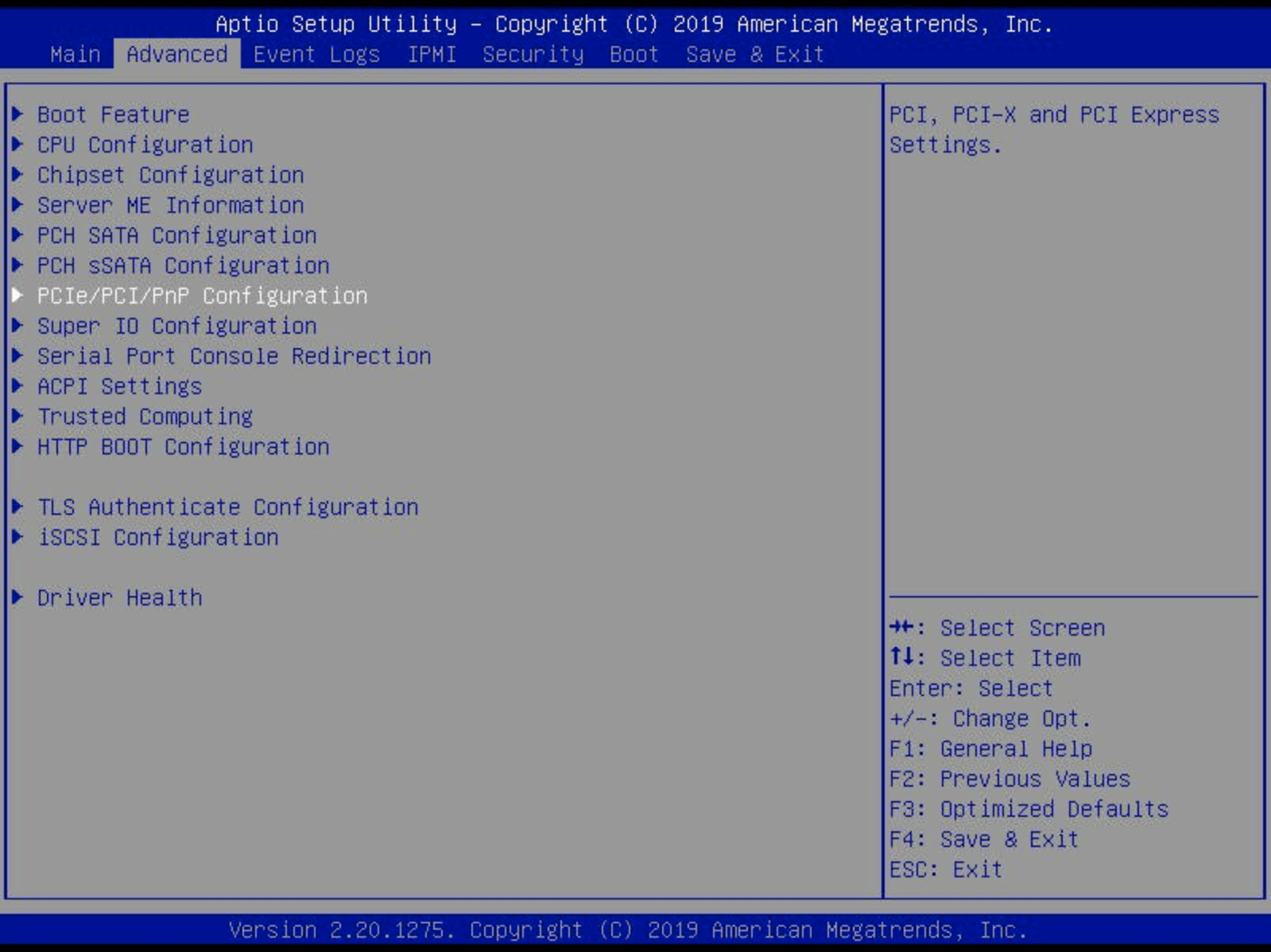Open Server ME Information

pos(170,205)
